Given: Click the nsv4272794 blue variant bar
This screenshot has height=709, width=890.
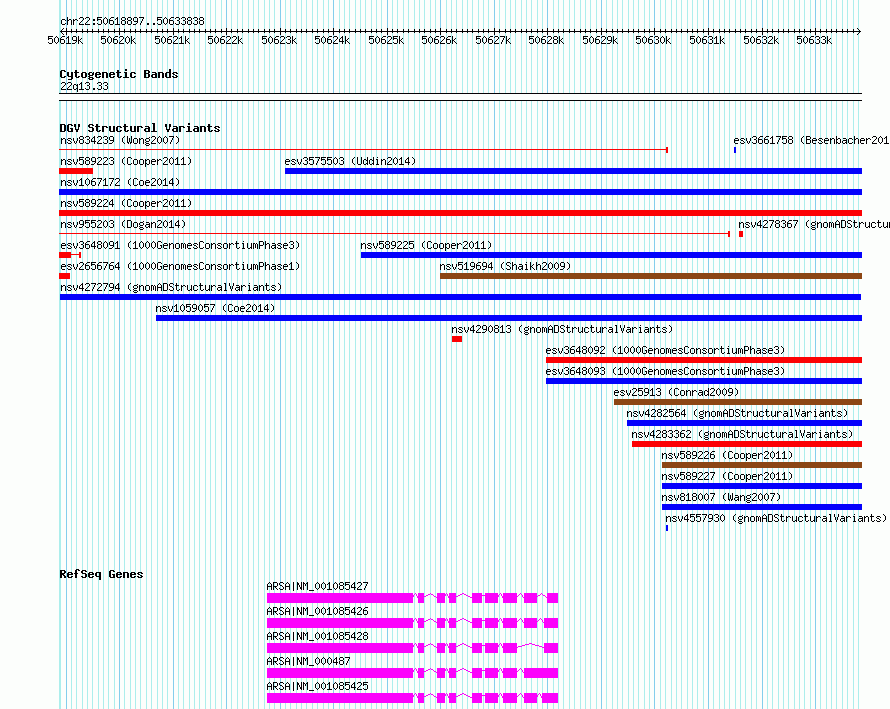Looking at the screenshot, I should 460,297.
